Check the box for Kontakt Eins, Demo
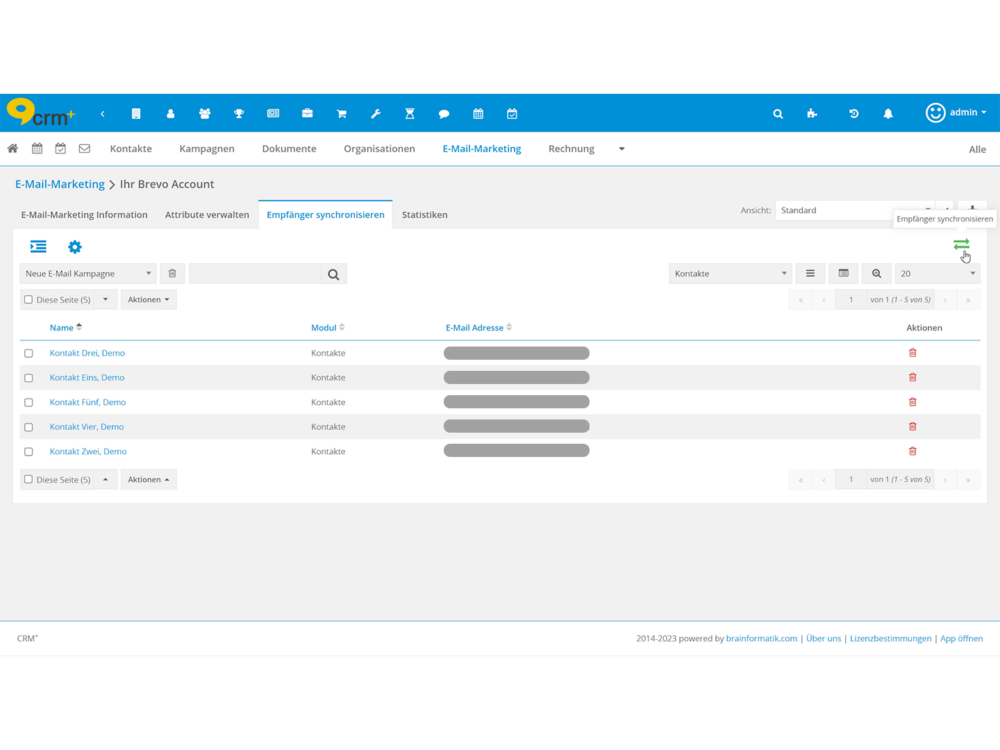 coord(28,378)
